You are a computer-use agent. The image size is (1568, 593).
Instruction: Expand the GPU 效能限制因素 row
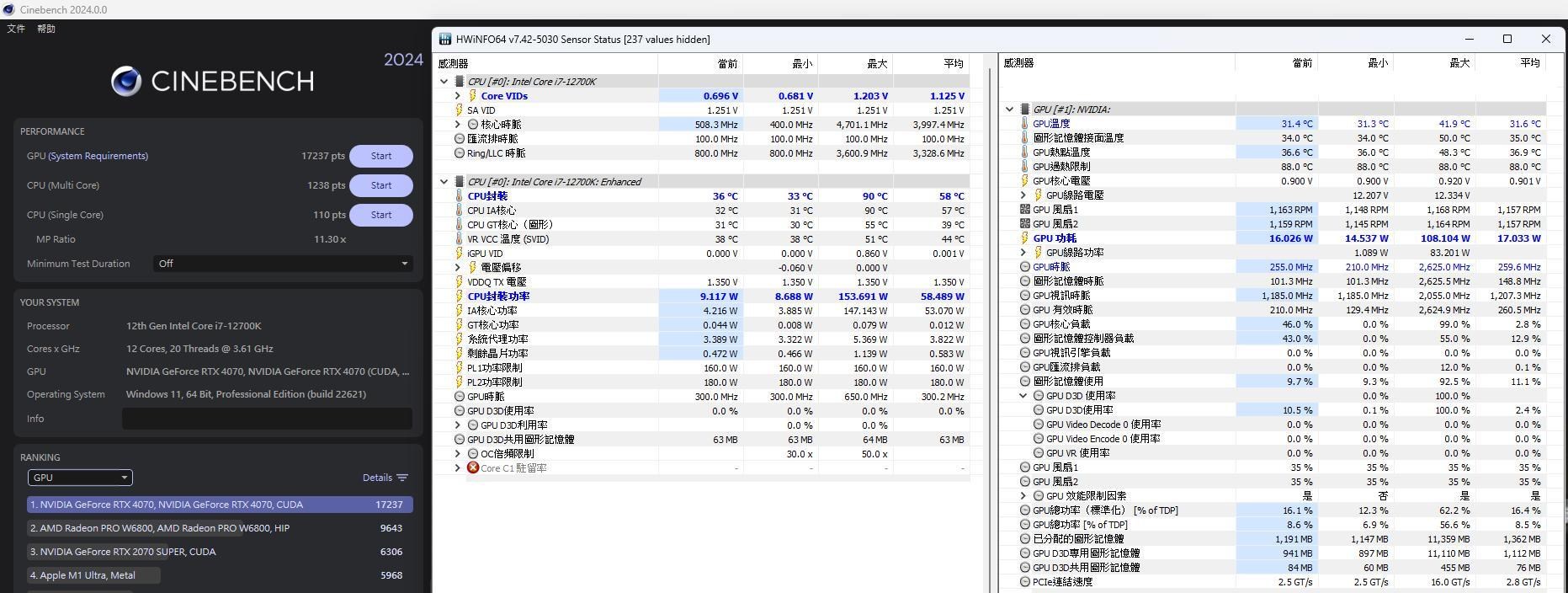(x=1023, y=496)
